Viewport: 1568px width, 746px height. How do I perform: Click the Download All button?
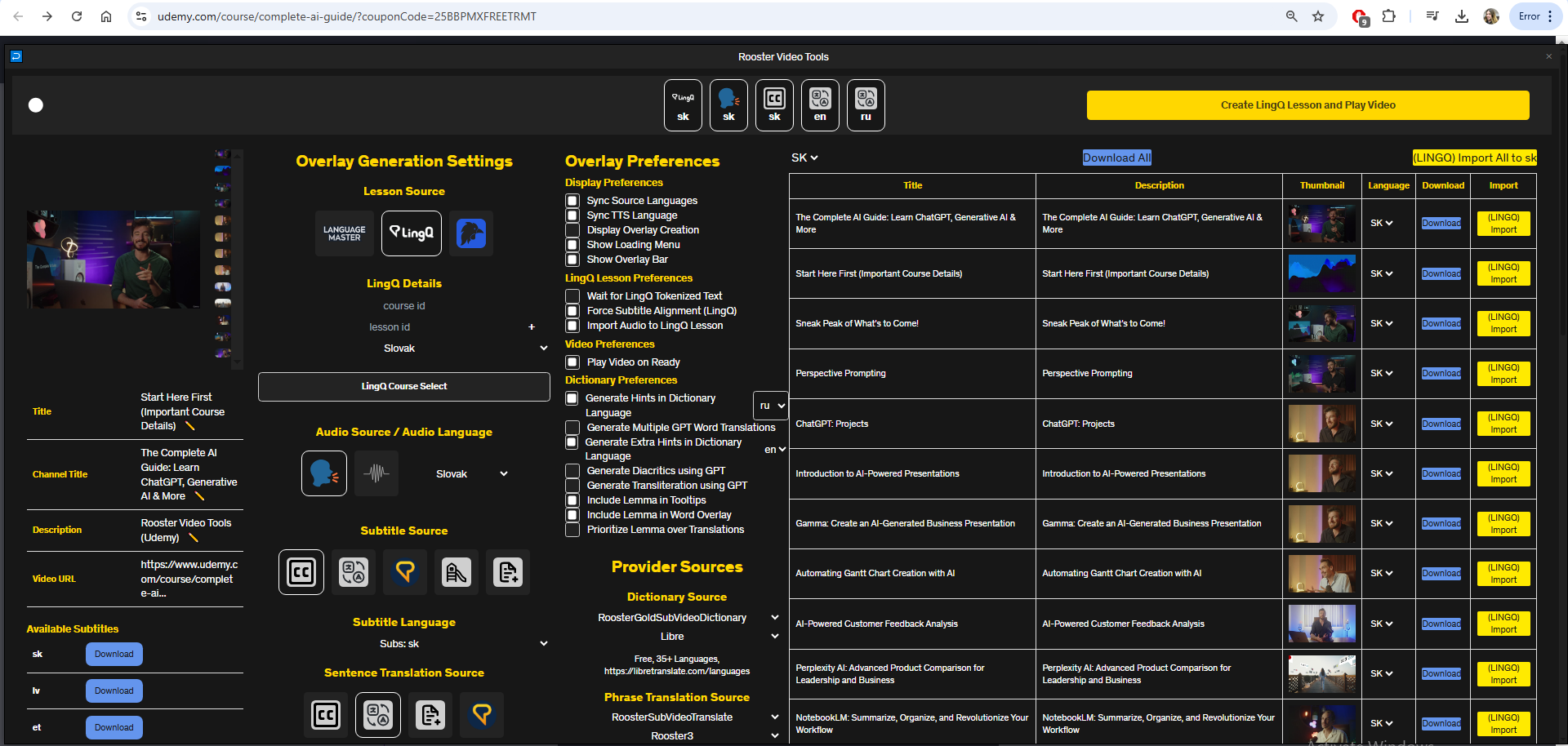[x=1116, y=158]
